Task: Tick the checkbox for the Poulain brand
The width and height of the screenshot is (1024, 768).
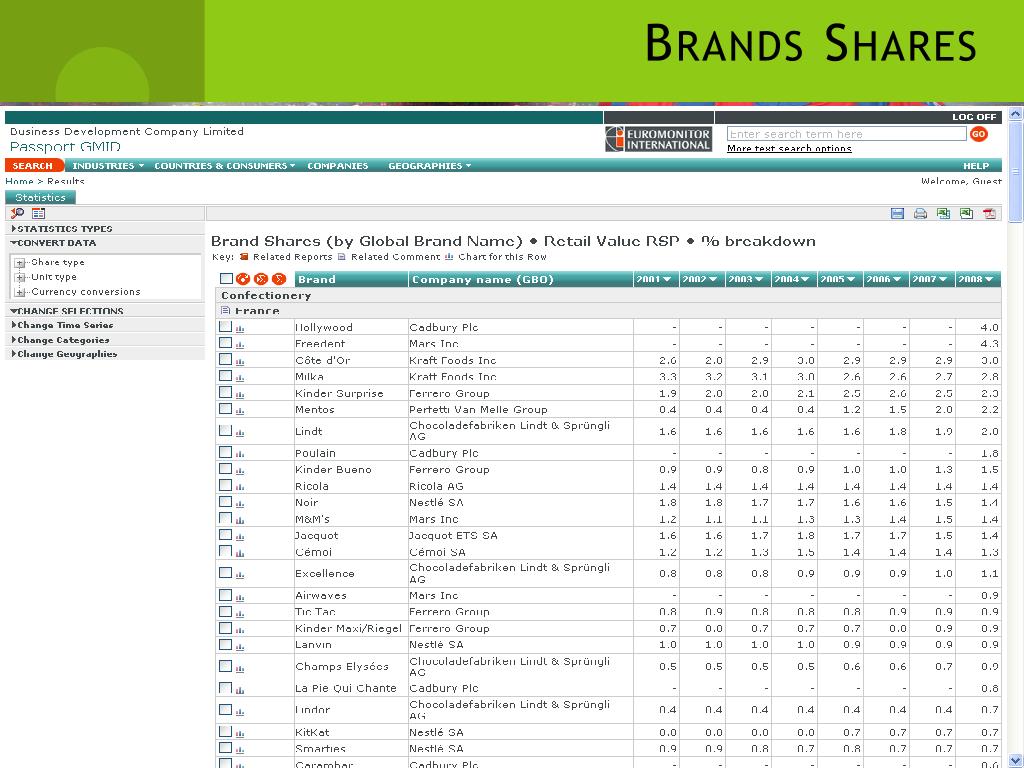Action: tap(225, 452)
